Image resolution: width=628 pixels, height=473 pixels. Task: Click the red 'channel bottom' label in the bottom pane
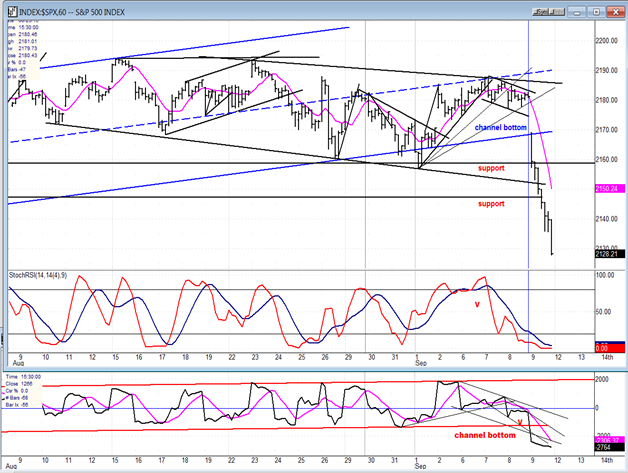485,435
